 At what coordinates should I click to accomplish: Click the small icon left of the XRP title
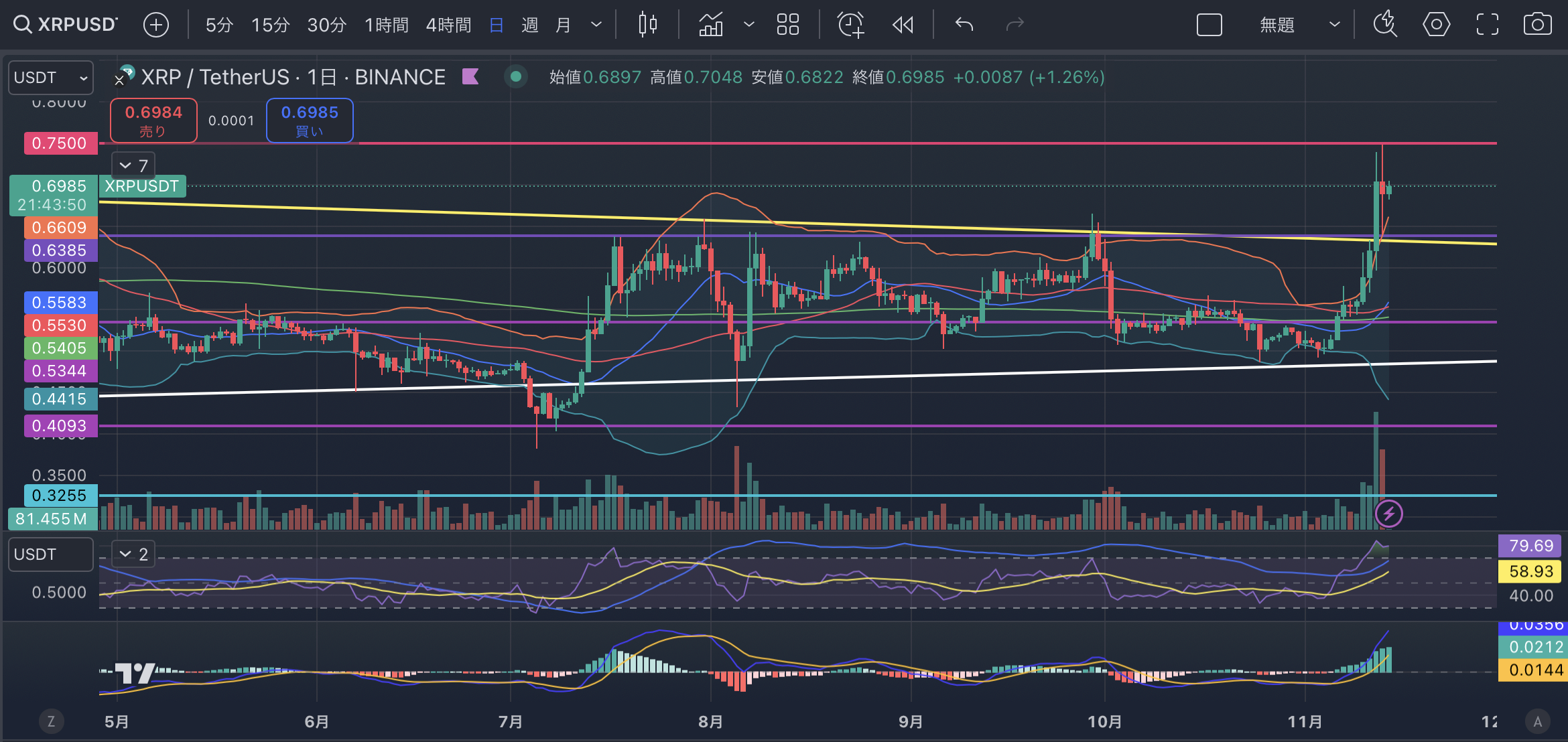point(124,76)
